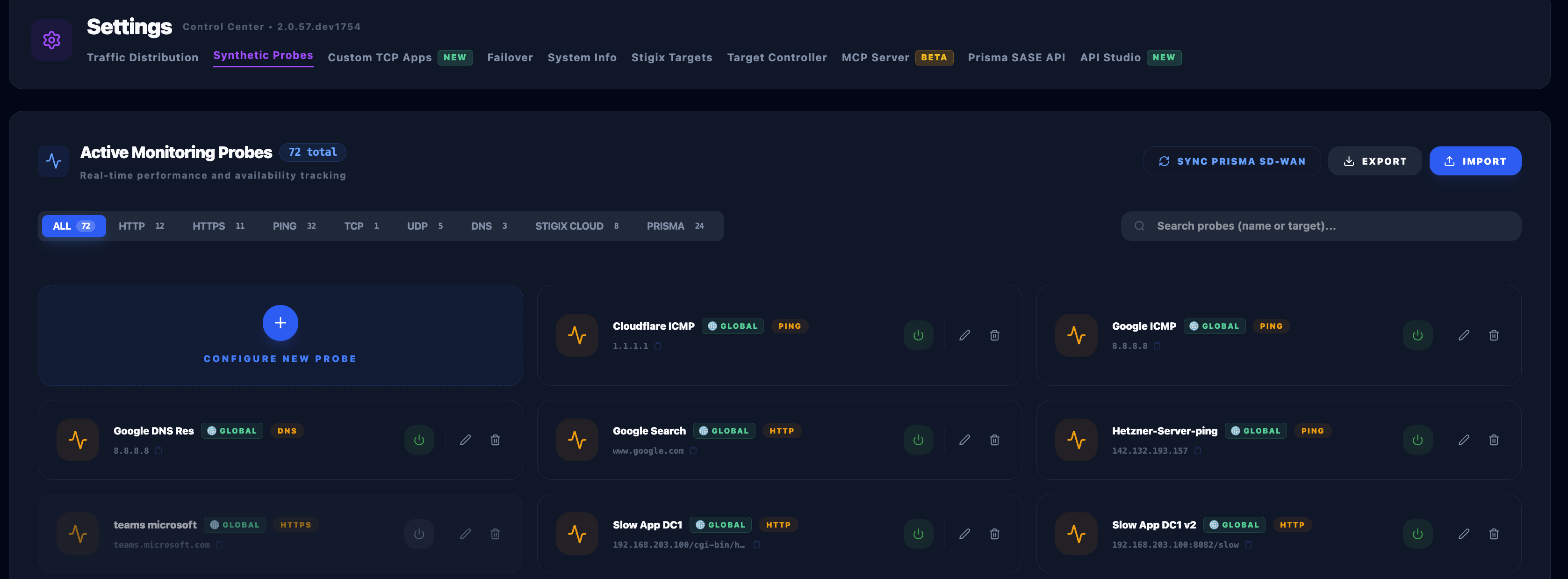1568x579 pixels.
Task: Delete the Google DNS Res probe
Action: tap(495, 440)
